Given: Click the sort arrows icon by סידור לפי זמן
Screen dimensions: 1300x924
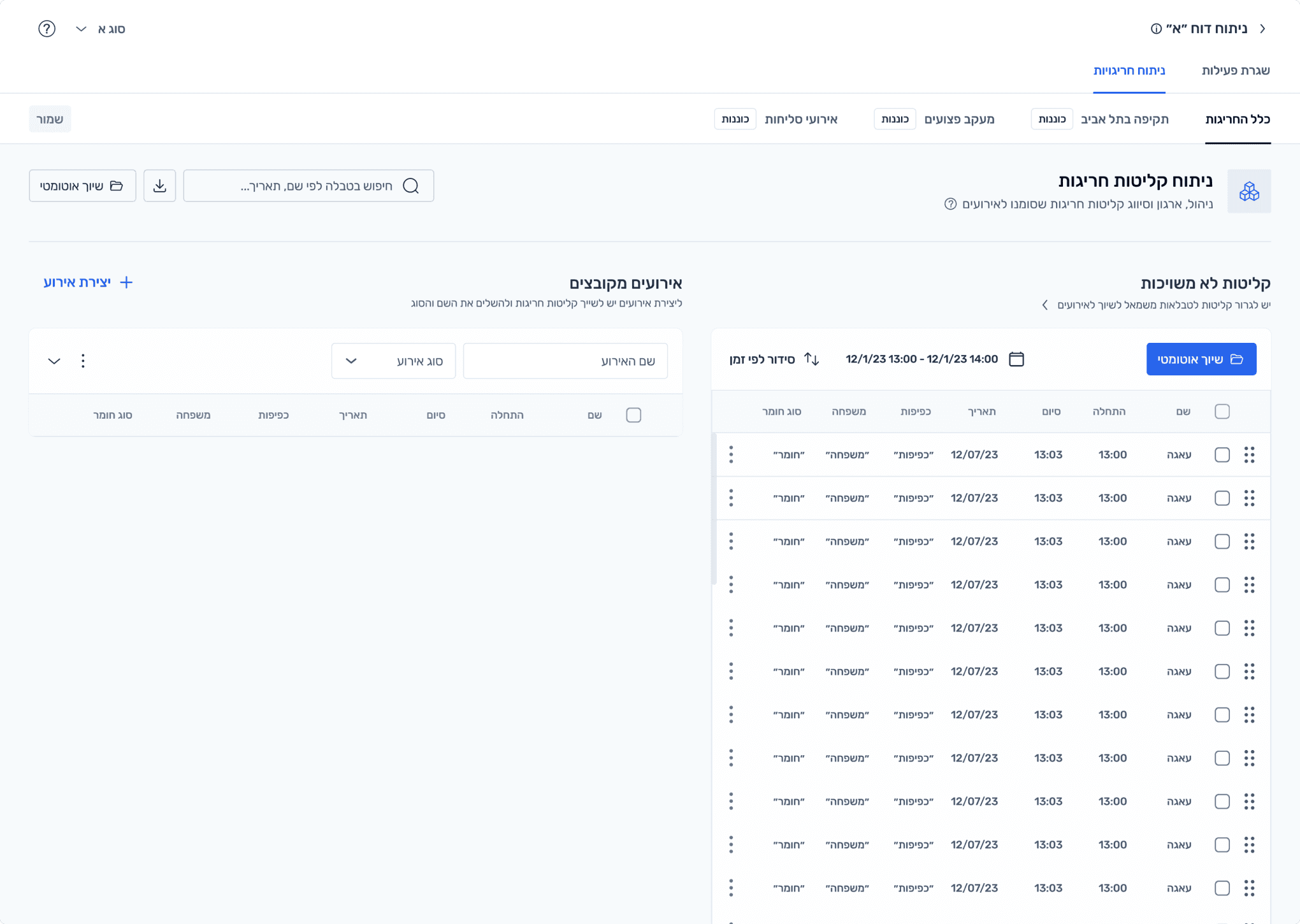Looking at the screenshot, I should coord(811,359).
